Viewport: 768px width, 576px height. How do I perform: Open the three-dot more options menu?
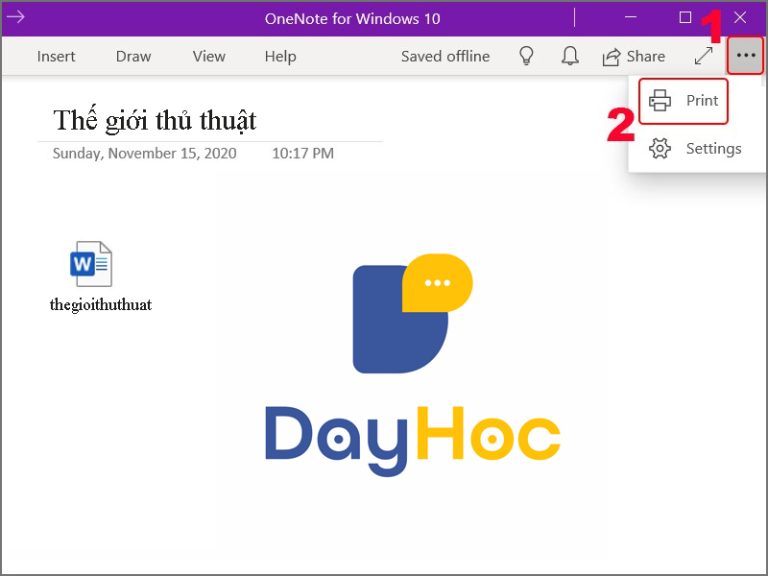click(745, 55)
